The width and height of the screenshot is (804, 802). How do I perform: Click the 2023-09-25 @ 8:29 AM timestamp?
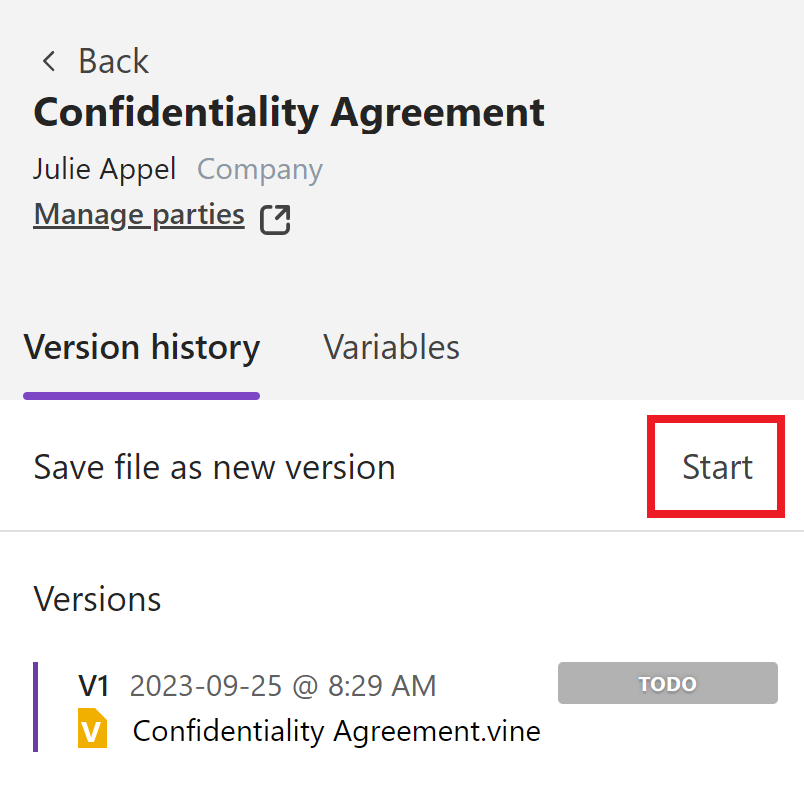coord(283,685)
